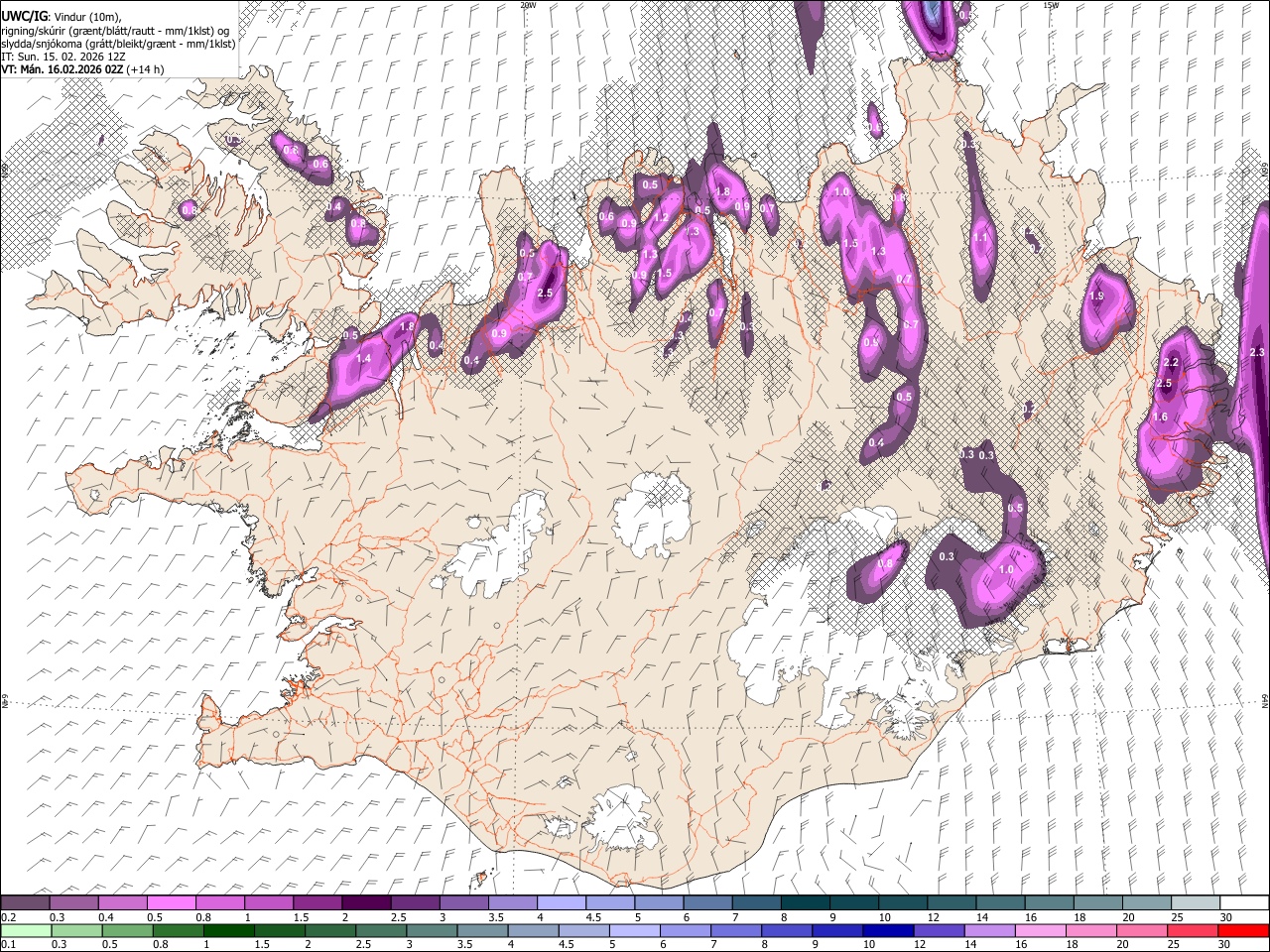
Task: Click the light pink 16–18 rain legend swatch
Action: pyautogui.click(x=1040, y=930)
